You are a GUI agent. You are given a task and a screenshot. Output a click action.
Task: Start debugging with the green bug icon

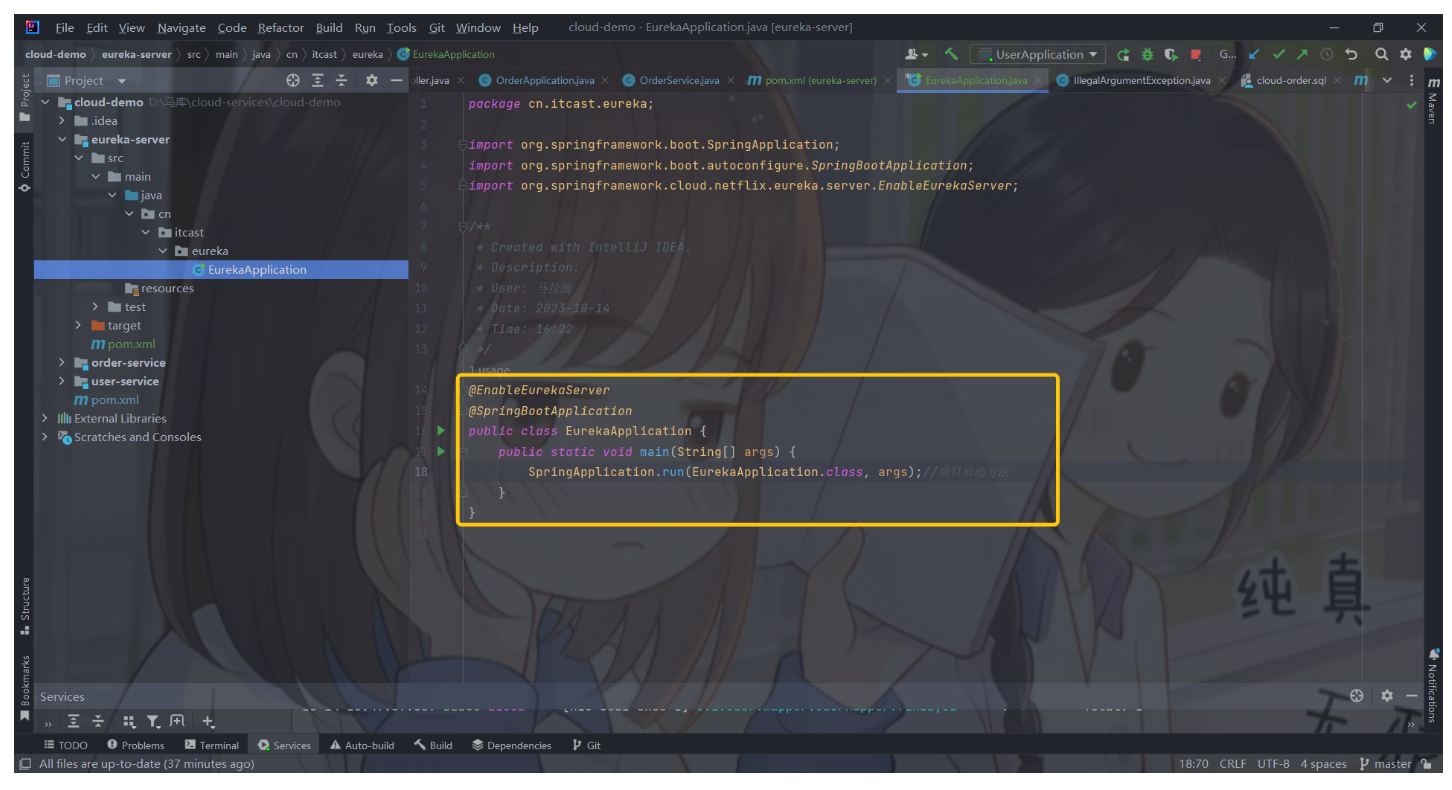[1147, 54]
